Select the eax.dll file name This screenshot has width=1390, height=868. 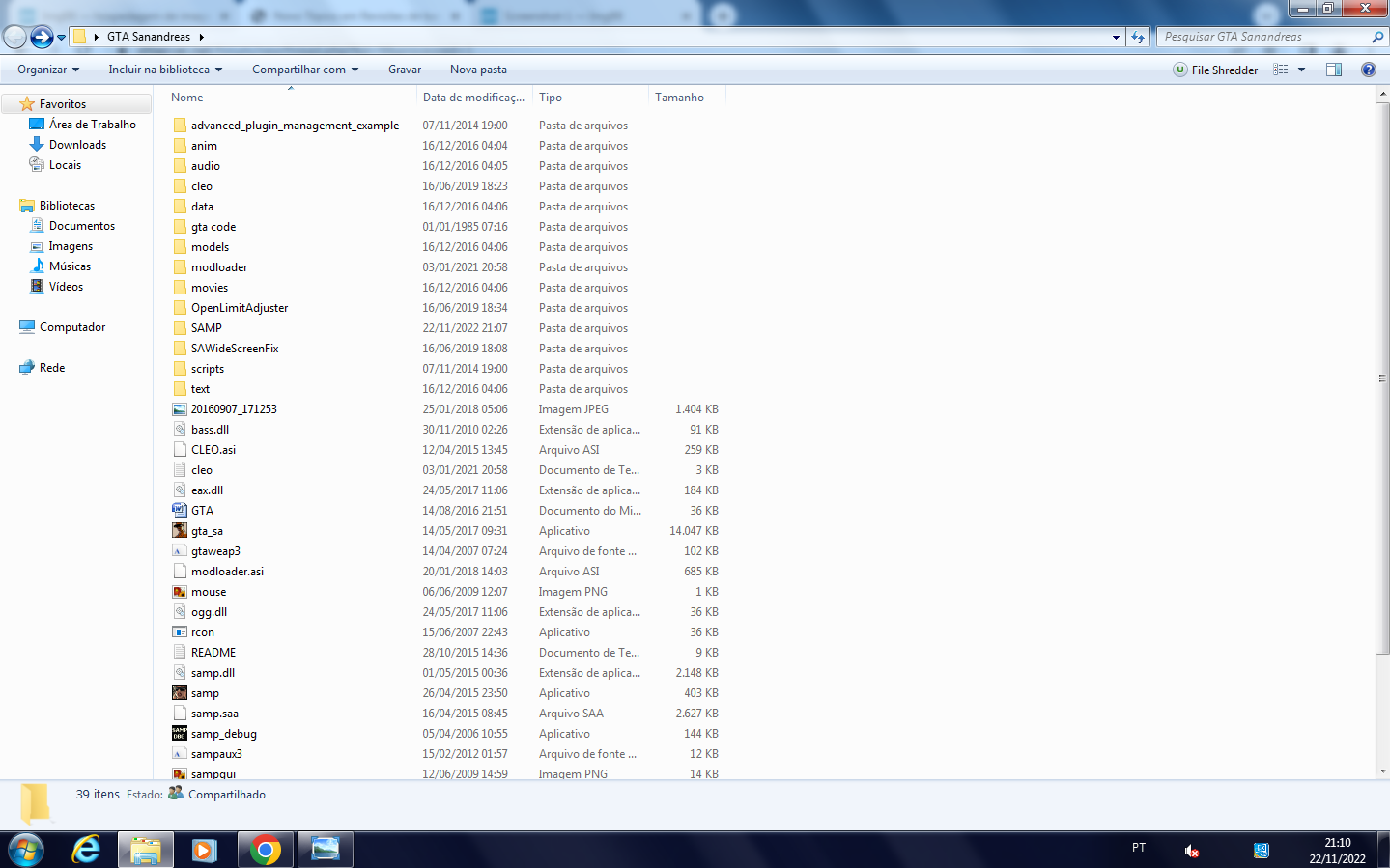[207, 490]
